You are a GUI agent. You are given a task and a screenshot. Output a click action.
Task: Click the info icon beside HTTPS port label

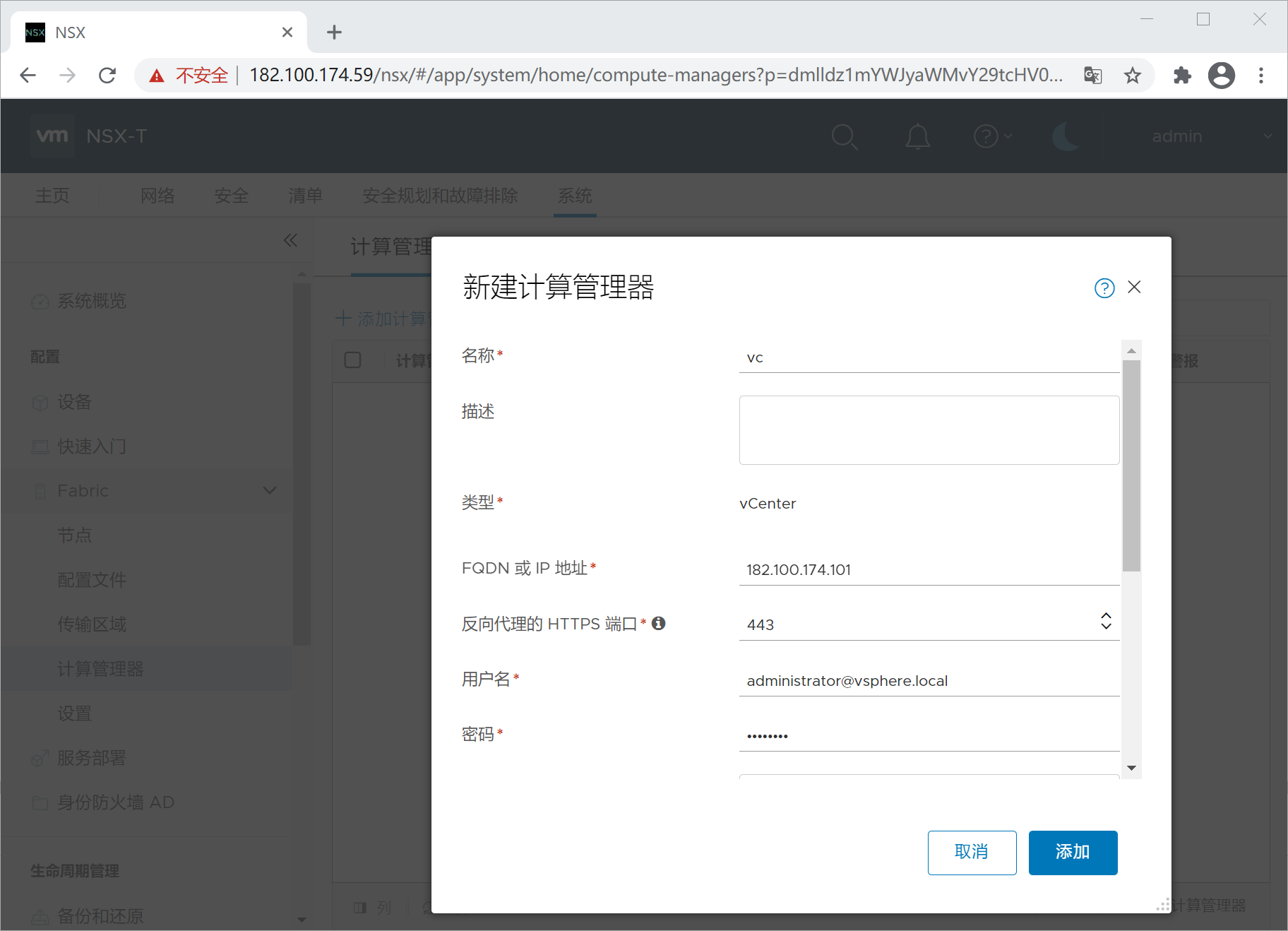click(x=658, y=623)
